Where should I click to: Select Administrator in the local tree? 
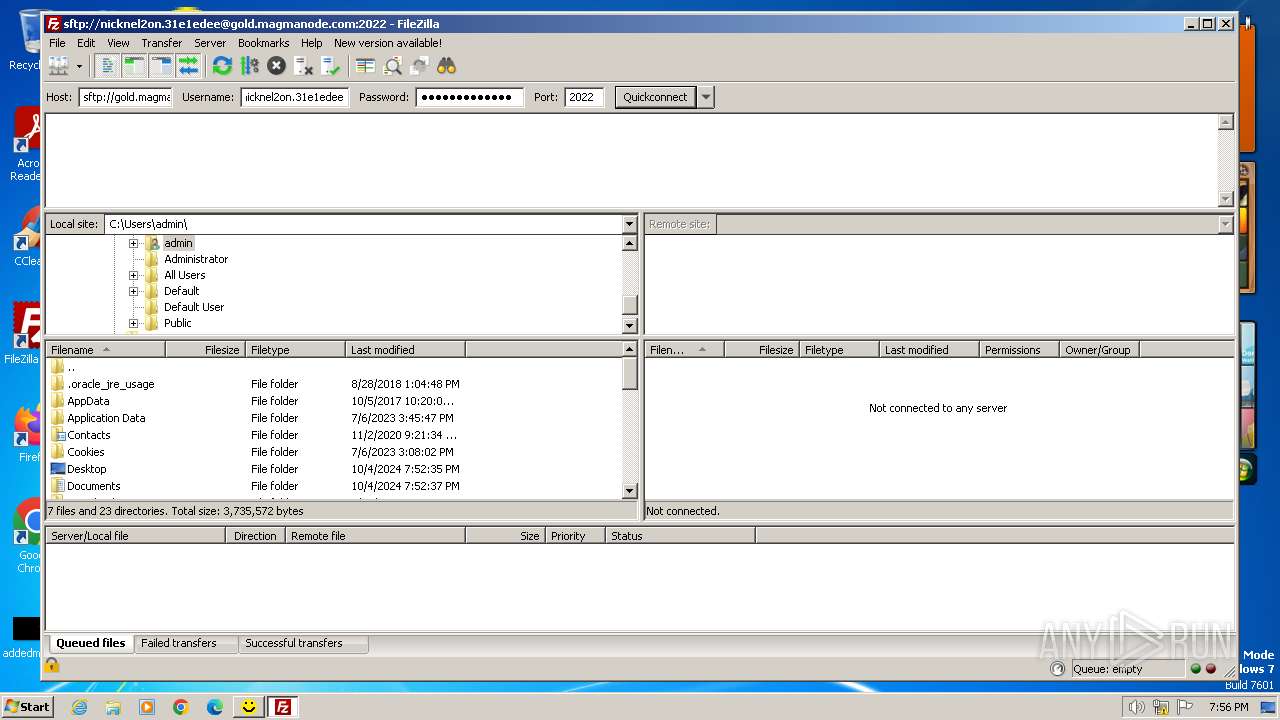(196, 259)
